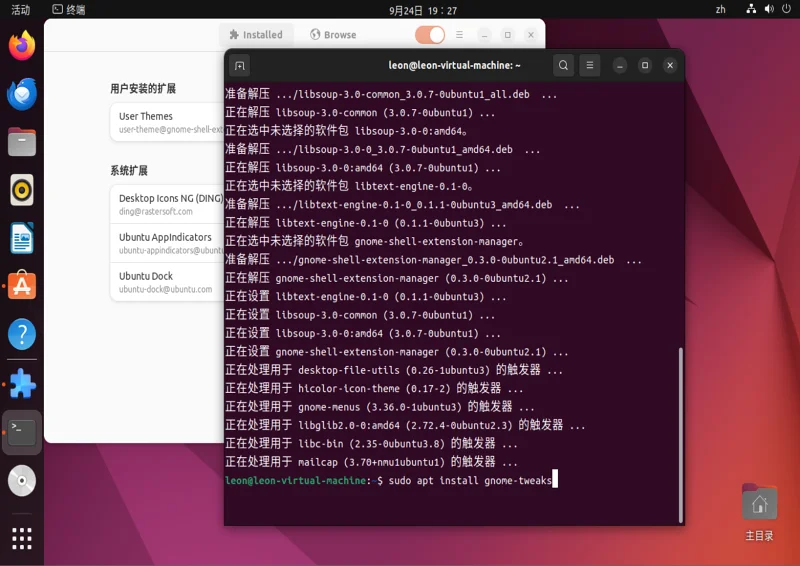Click the terminal search icon
Screen dimensions: 800x566
click(x=563, y=65)
